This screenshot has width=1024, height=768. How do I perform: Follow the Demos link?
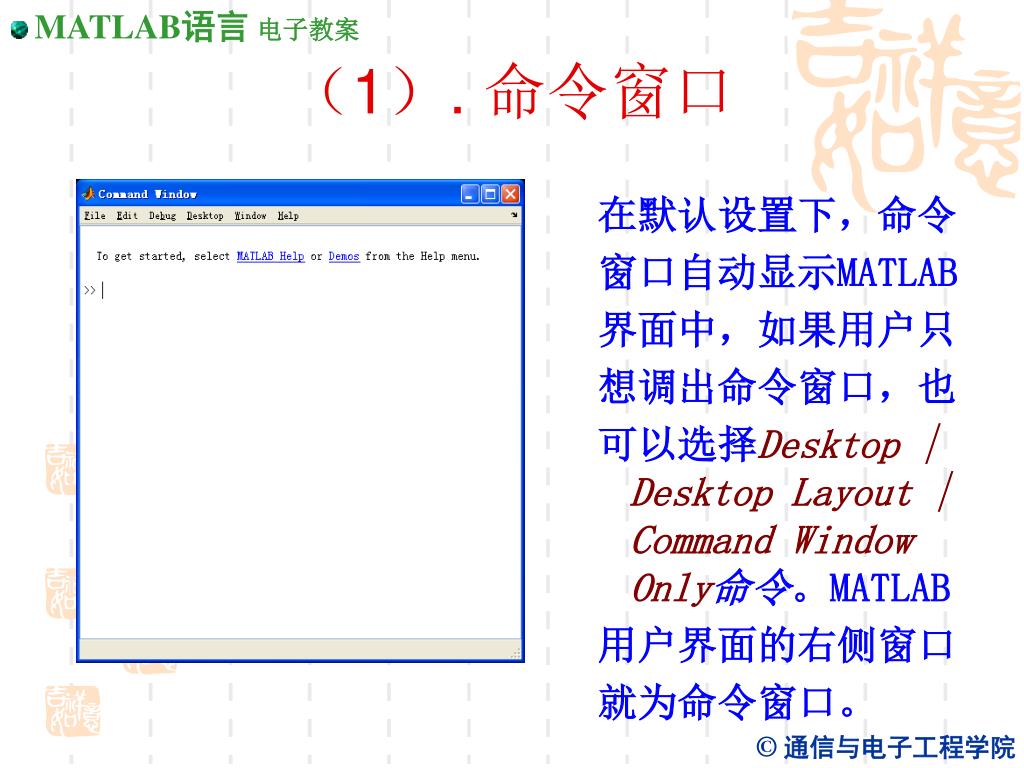click(344, 256)
